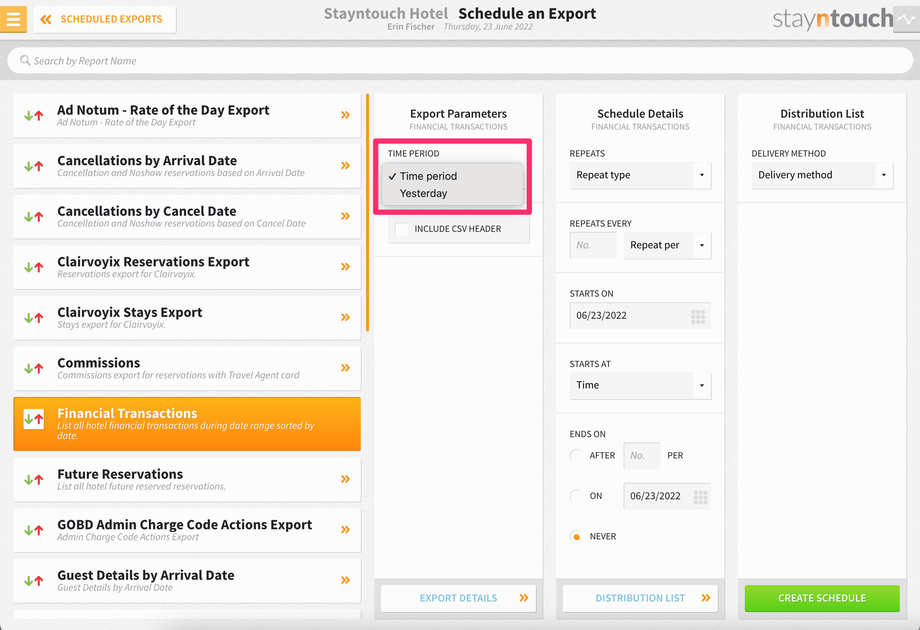
Task: Open Ends On date calendar icon
Action: pyautogui.click(x=700, y=497)
